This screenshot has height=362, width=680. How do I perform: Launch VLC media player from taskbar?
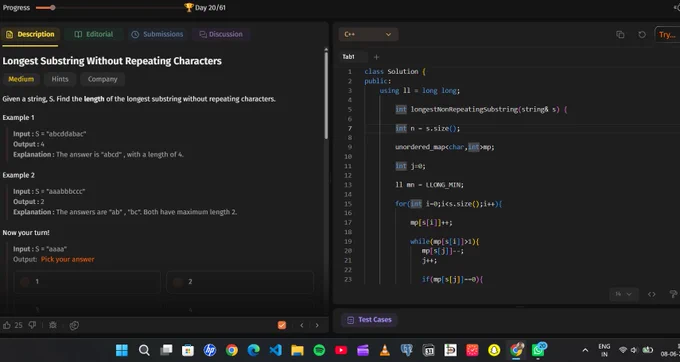click(385, 350)
